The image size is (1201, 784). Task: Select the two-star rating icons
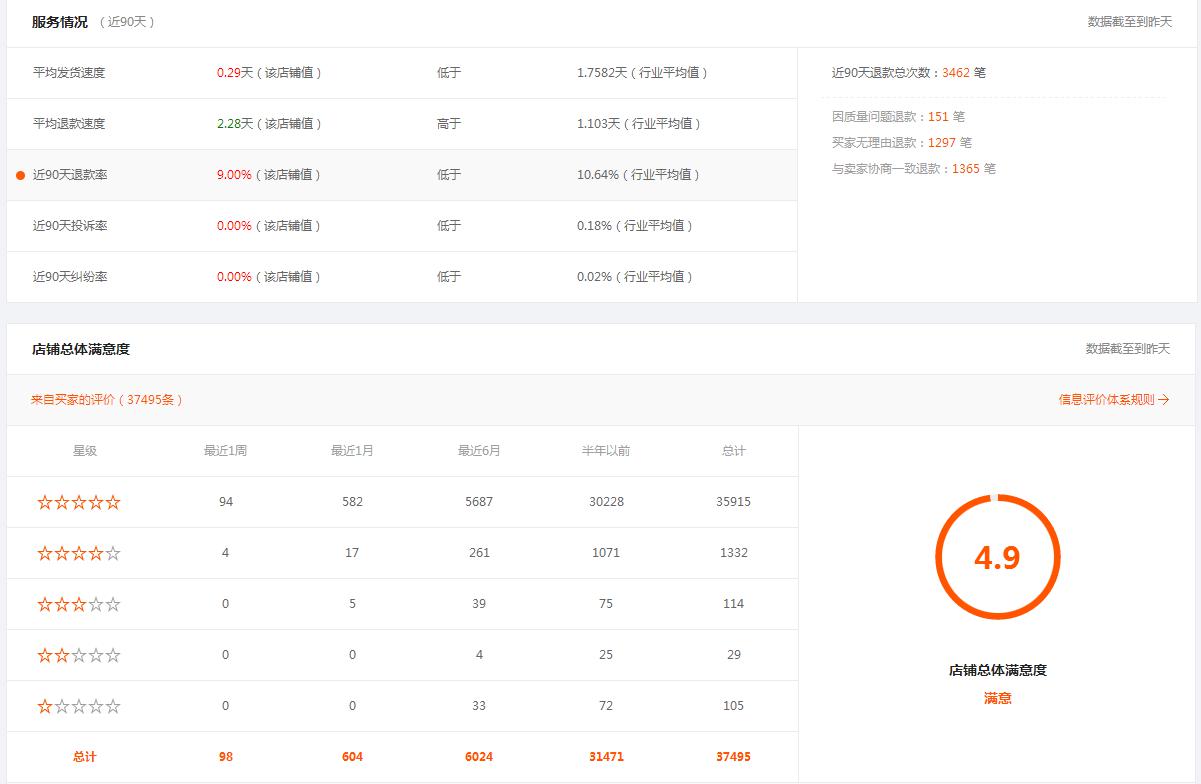[x=79, y=655]
